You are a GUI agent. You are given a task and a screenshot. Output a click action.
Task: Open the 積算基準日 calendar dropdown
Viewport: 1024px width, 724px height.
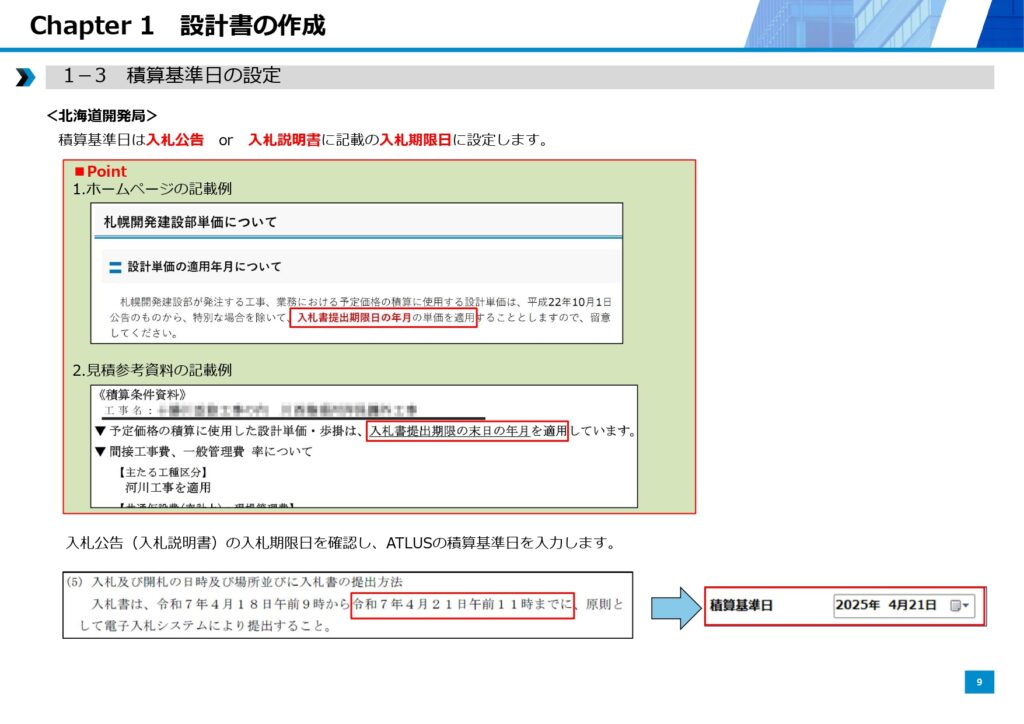[x=960, y=606]
